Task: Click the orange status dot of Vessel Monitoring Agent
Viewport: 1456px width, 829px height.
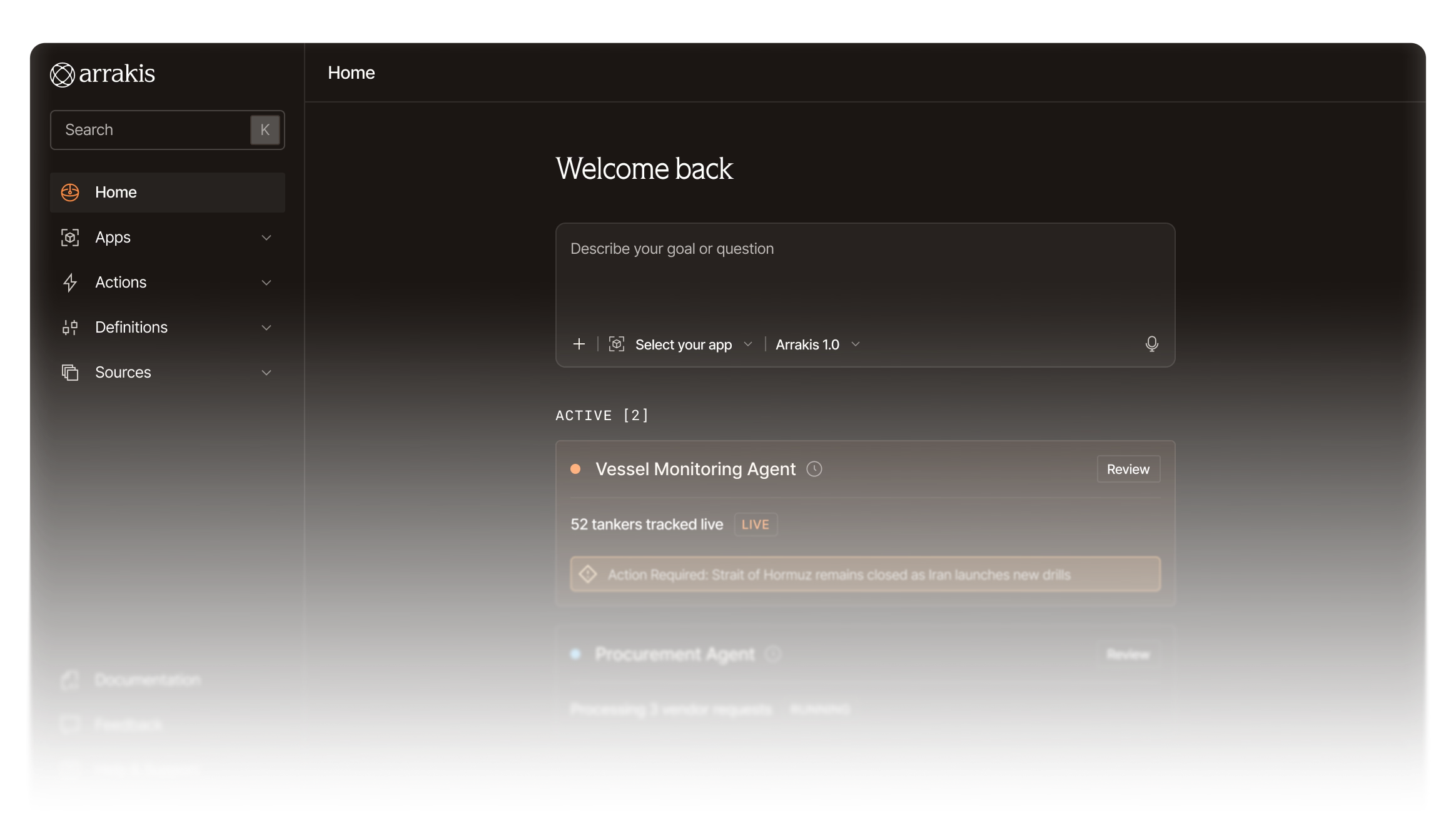Action: [x=575, y=470]
